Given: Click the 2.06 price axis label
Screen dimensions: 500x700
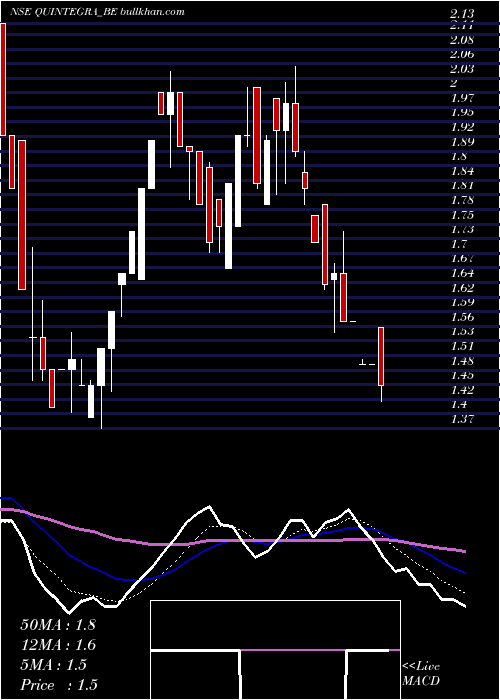Looking at the screenshot, I should (462, 54).
